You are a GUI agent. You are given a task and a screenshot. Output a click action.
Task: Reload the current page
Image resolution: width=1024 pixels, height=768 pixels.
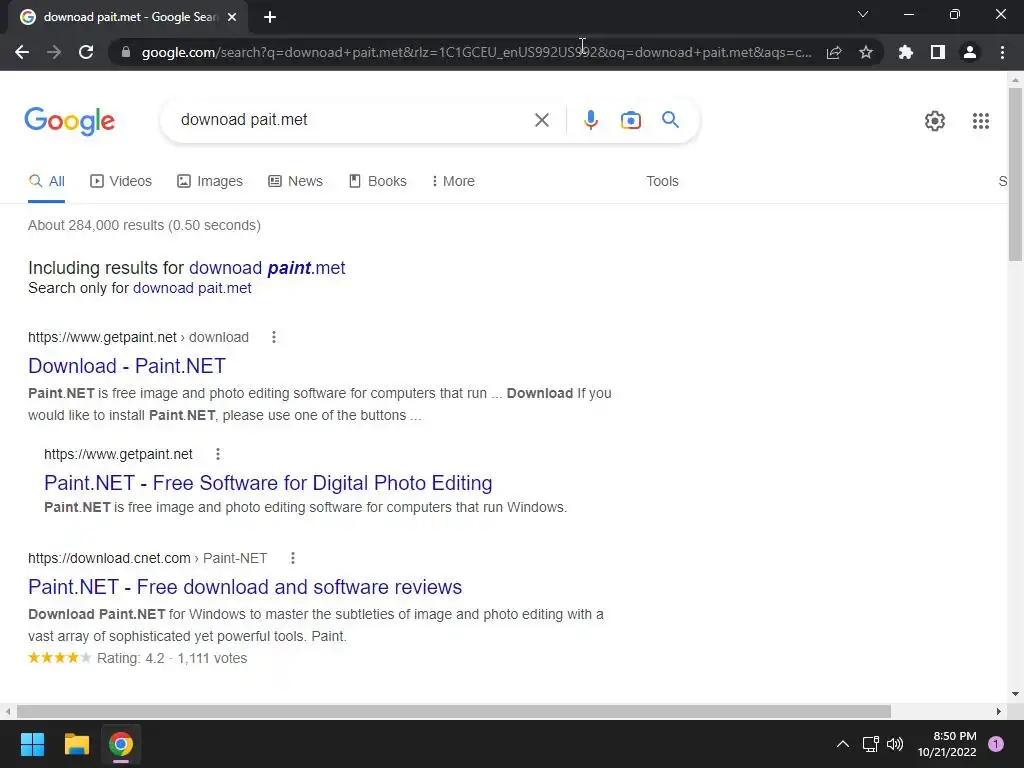click(86, 52)
